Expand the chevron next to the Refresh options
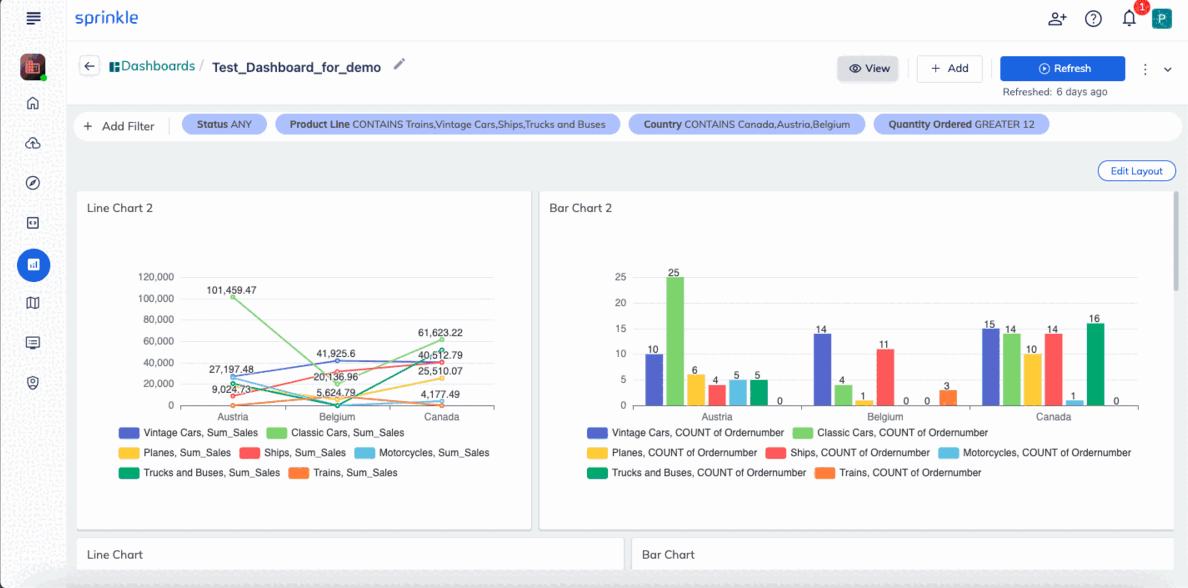Image resolution: width=1188 pixels, height=588 pixels. (x=1168, y=69)
